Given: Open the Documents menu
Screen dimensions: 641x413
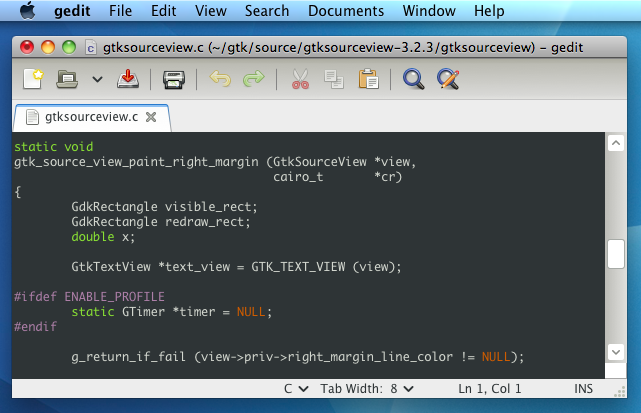Looking at the screenshot, I should 346,11.
